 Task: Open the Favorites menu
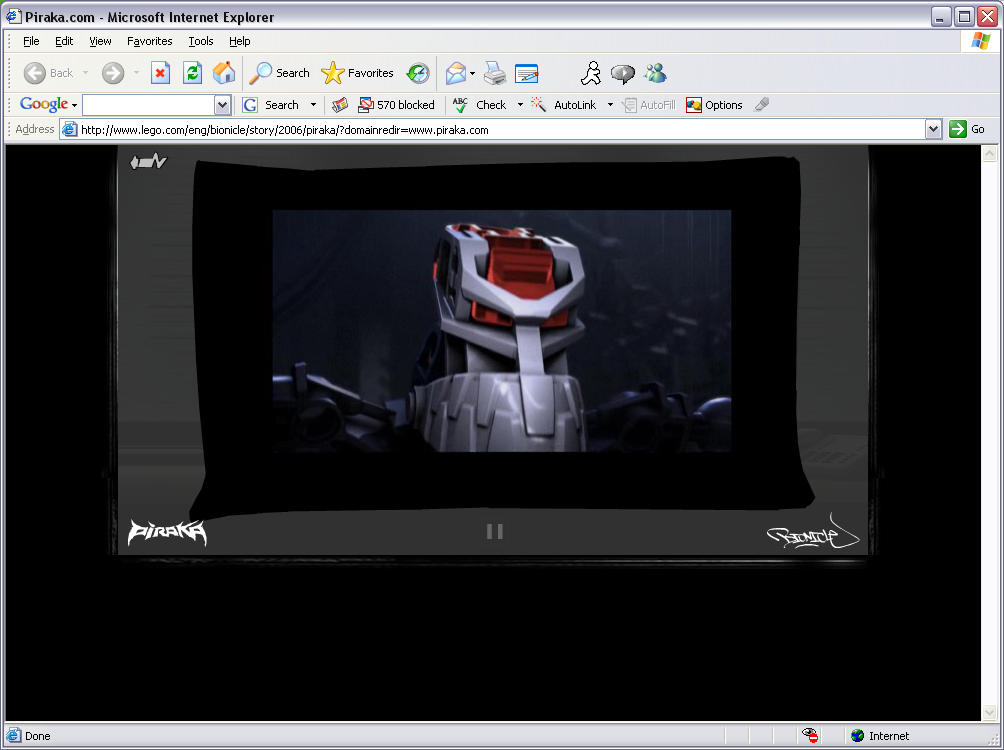[149, 41]
